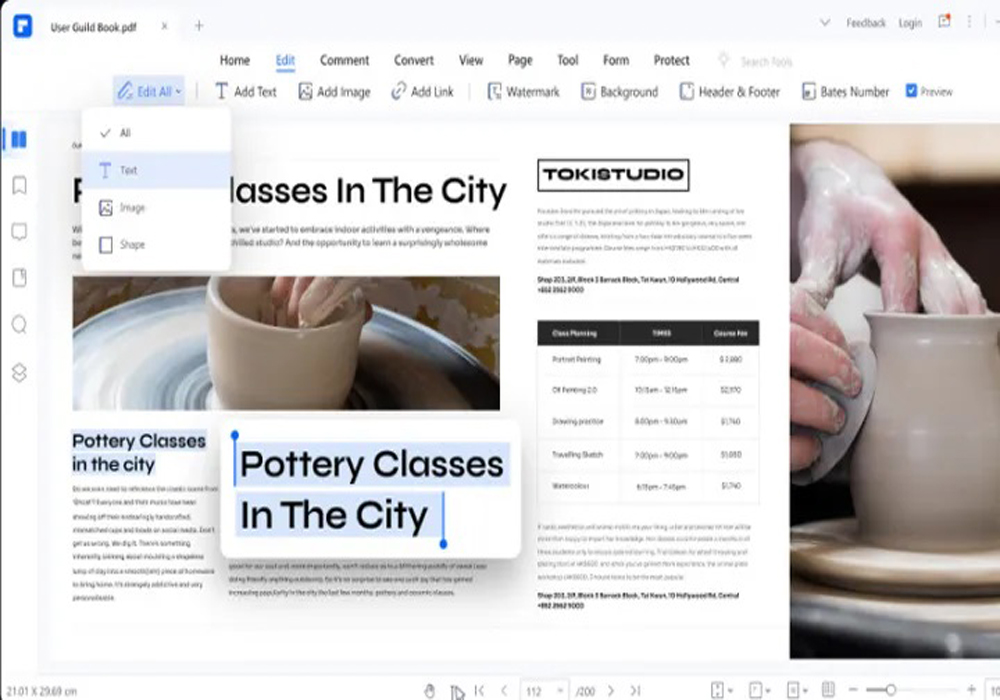
Task: Choose Shape in the Edit All menu
Action: point(156,244)
